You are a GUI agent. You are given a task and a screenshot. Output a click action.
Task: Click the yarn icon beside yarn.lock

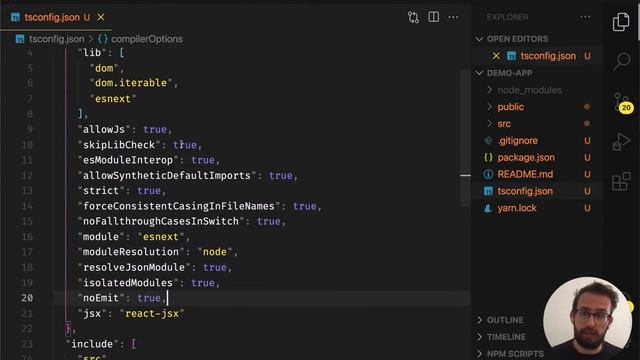488,208
